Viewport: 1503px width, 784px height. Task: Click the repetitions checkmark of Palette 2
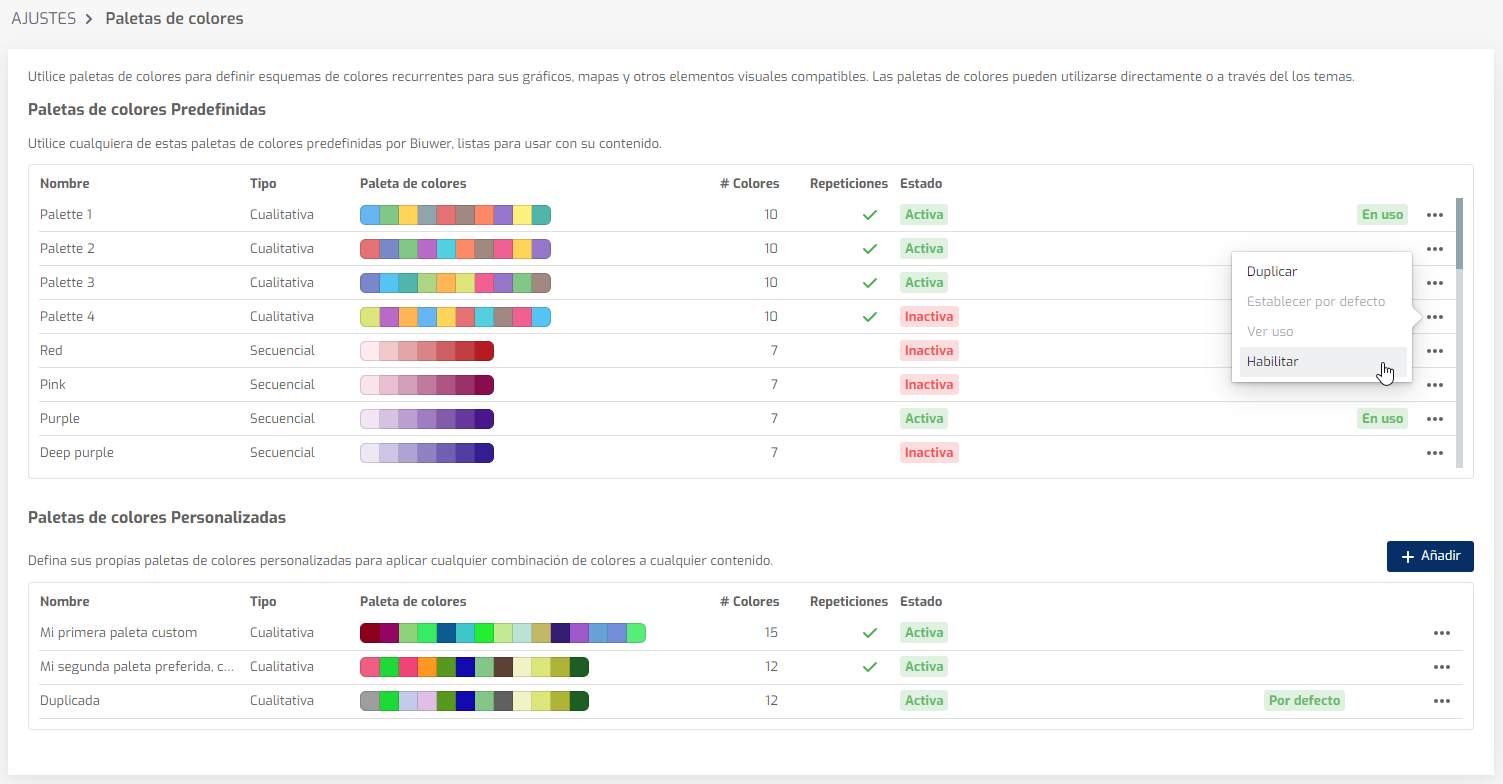pos(870,249)
